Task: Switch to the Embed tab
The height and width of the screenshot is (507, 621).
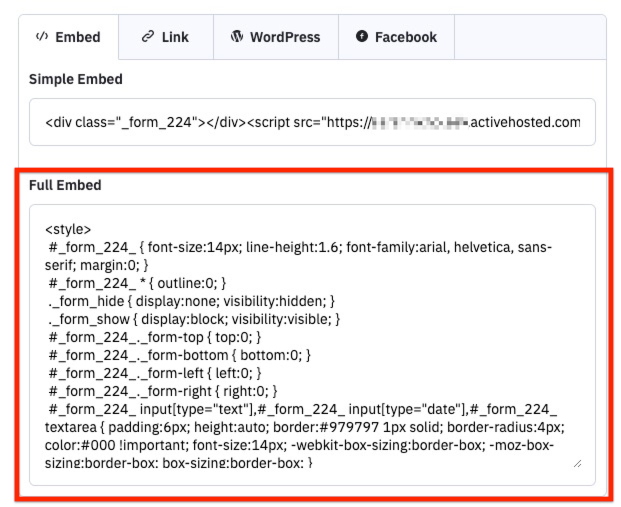Action: click(68, 37)
